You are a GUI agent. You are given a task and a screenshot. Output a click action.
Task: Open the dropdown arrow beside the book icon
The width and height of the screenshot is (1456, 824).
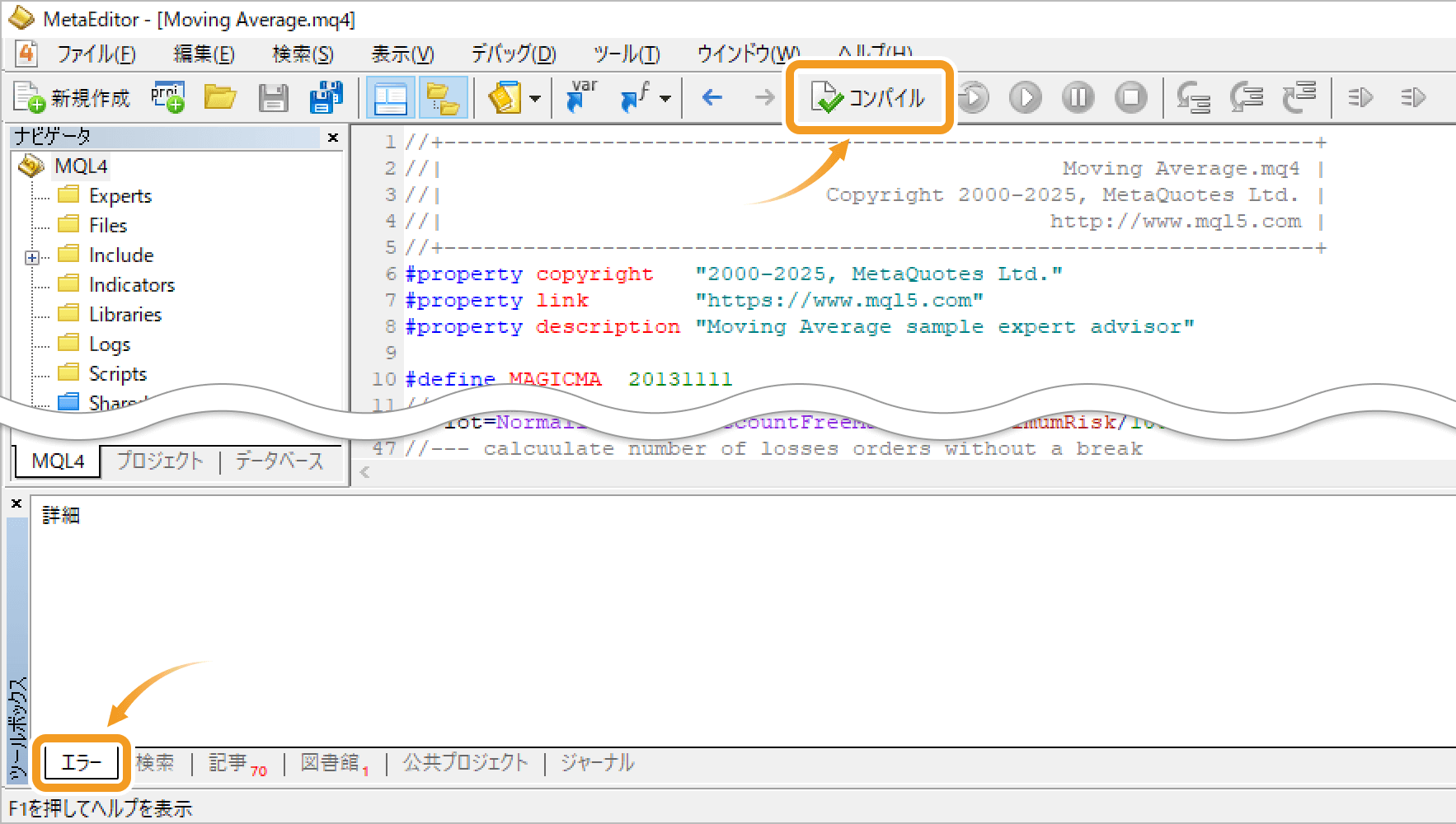(x=535, y=99)
